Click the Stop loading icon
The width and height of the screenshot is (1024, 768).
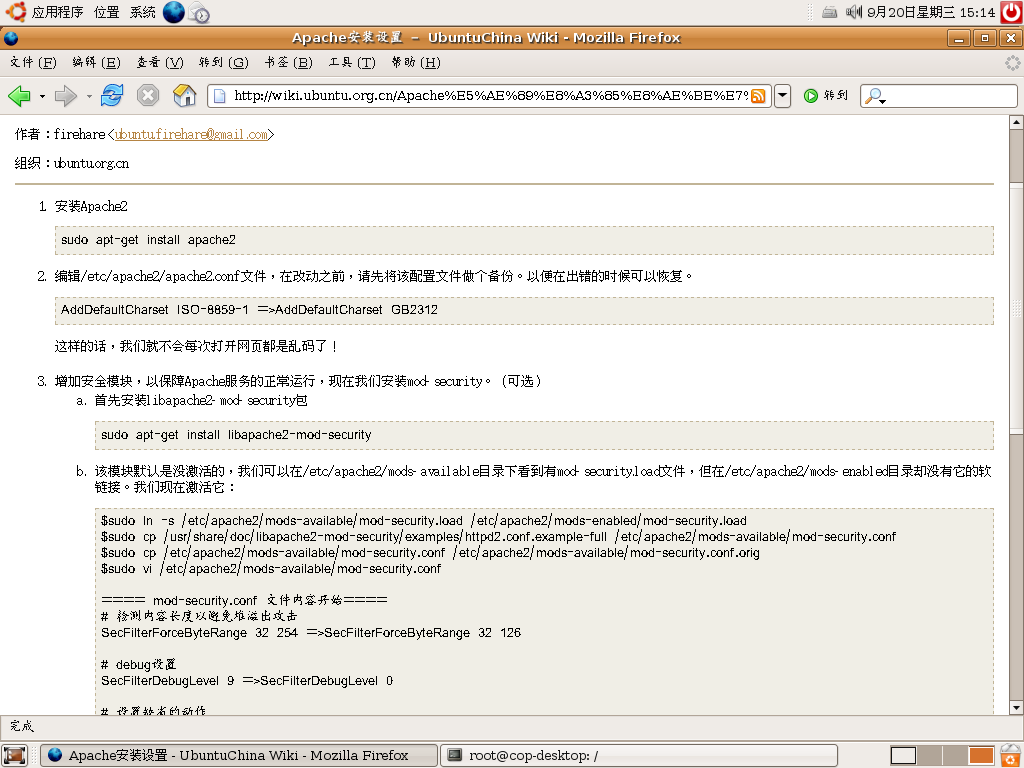(148, 96)
